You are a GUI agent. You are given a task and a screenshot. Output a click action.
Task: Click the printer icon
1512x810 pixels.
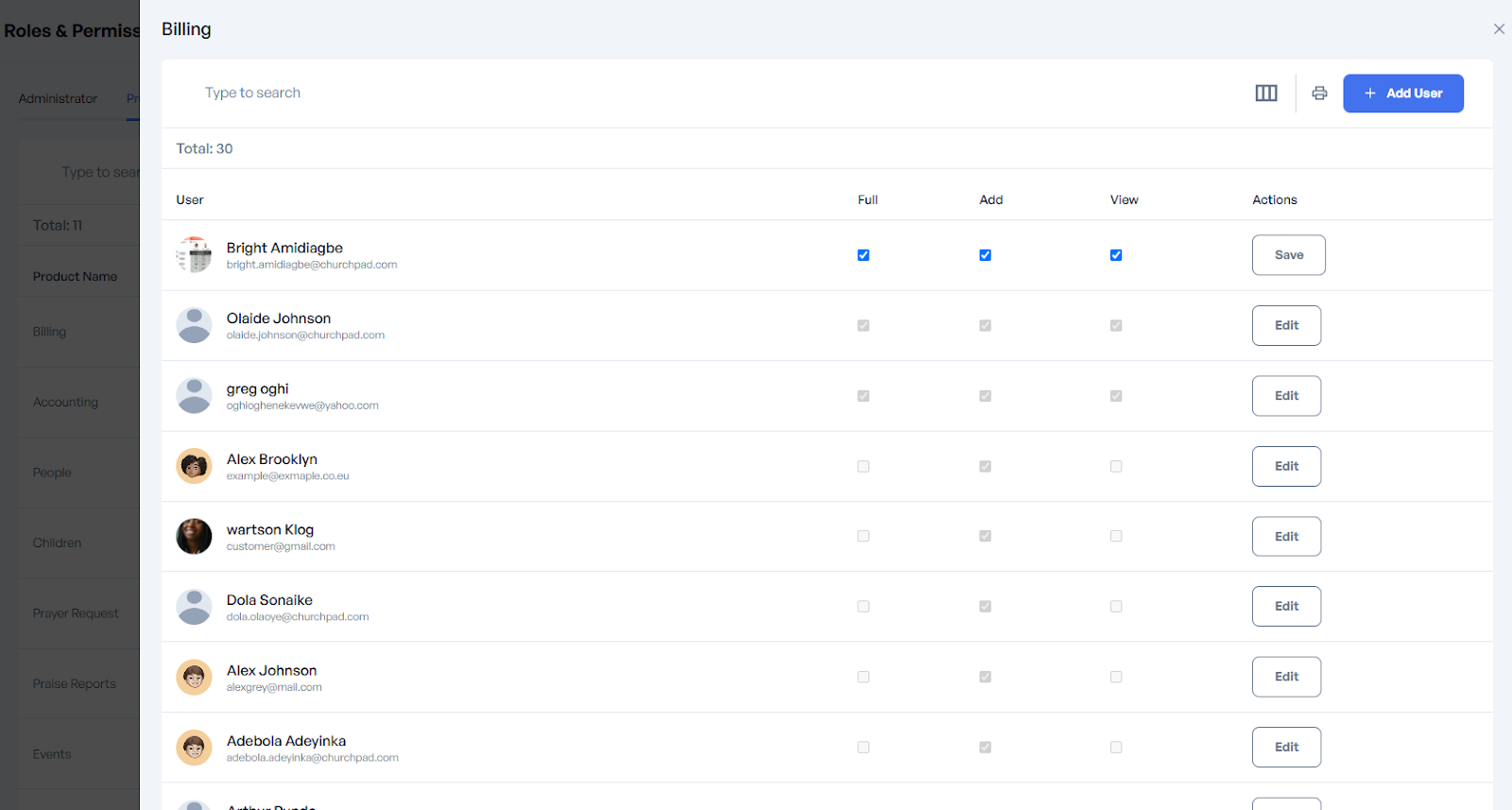point(1319,93)
